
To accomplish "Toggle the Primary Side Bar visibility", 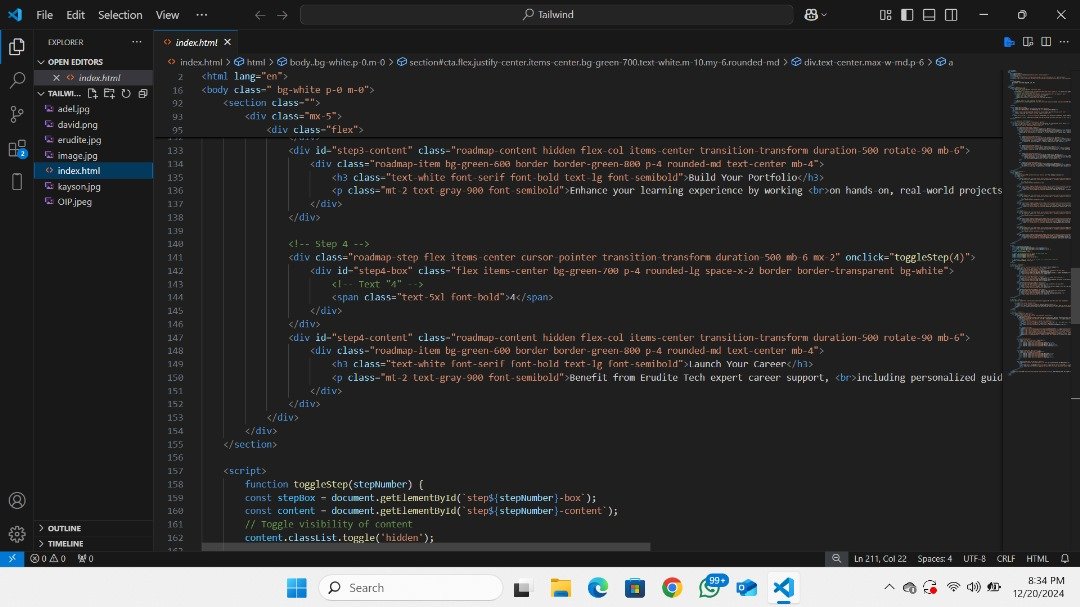I will (x=906, y=15).
